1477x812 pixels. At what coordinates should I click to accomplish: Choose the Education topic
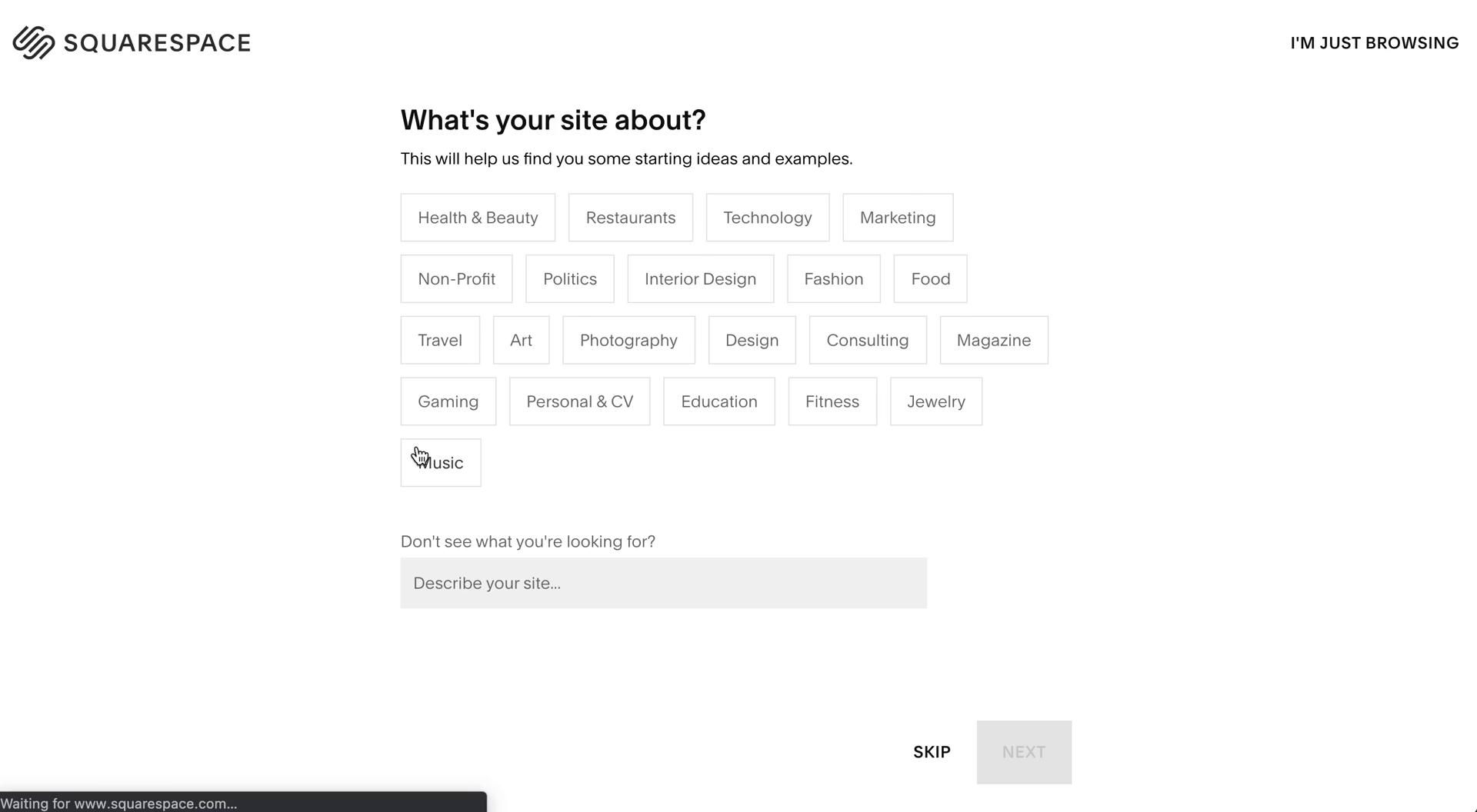click(x=719, y=401)
